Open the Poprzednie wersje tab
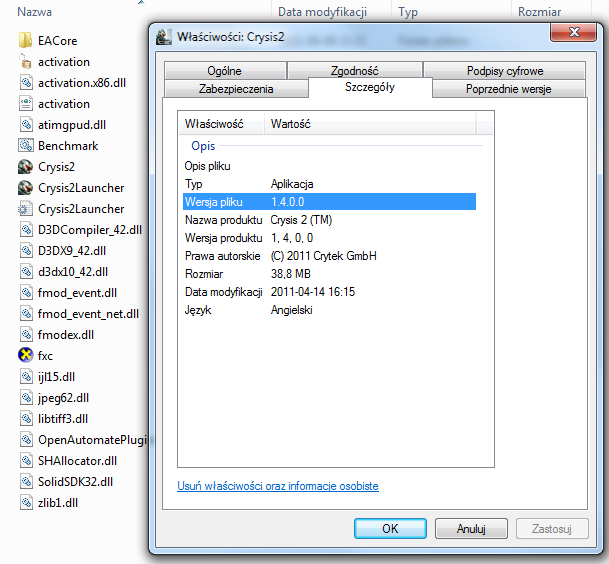The height and width of the screenshot is (564, 609). tap(509, 89)
